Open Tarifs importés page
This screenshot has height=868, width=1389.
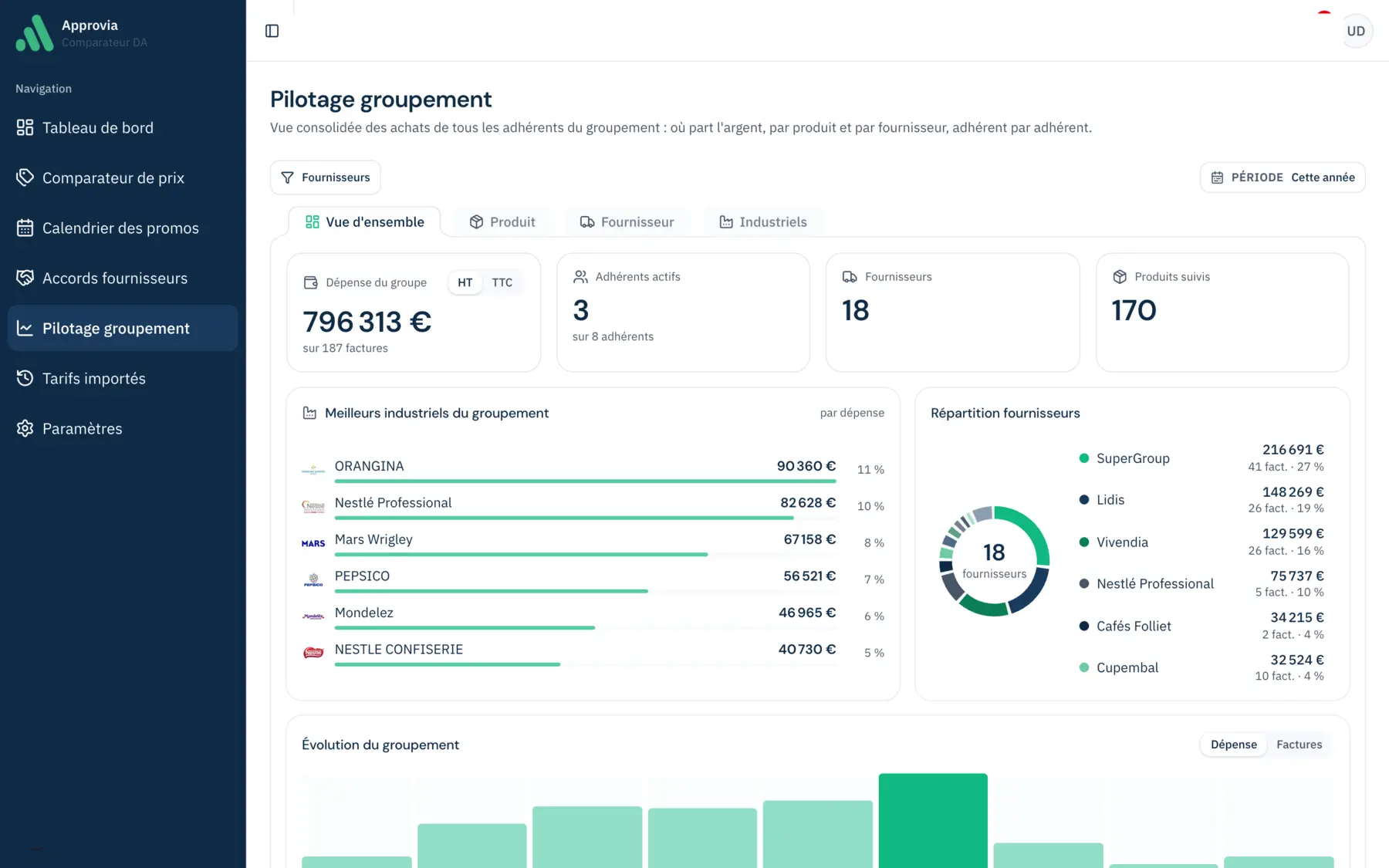[x=123, y=378]
